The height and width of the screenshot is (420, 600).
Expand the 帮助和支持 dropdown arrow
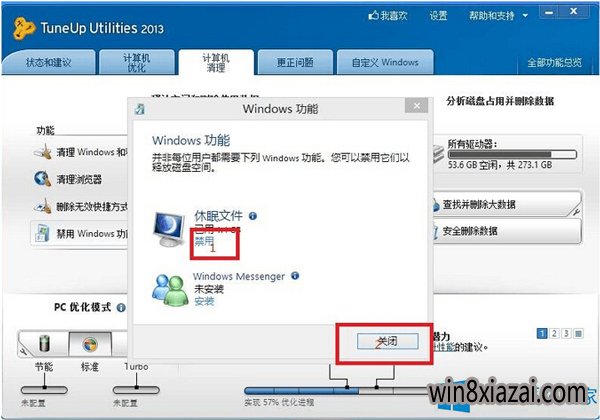[525, 16]
